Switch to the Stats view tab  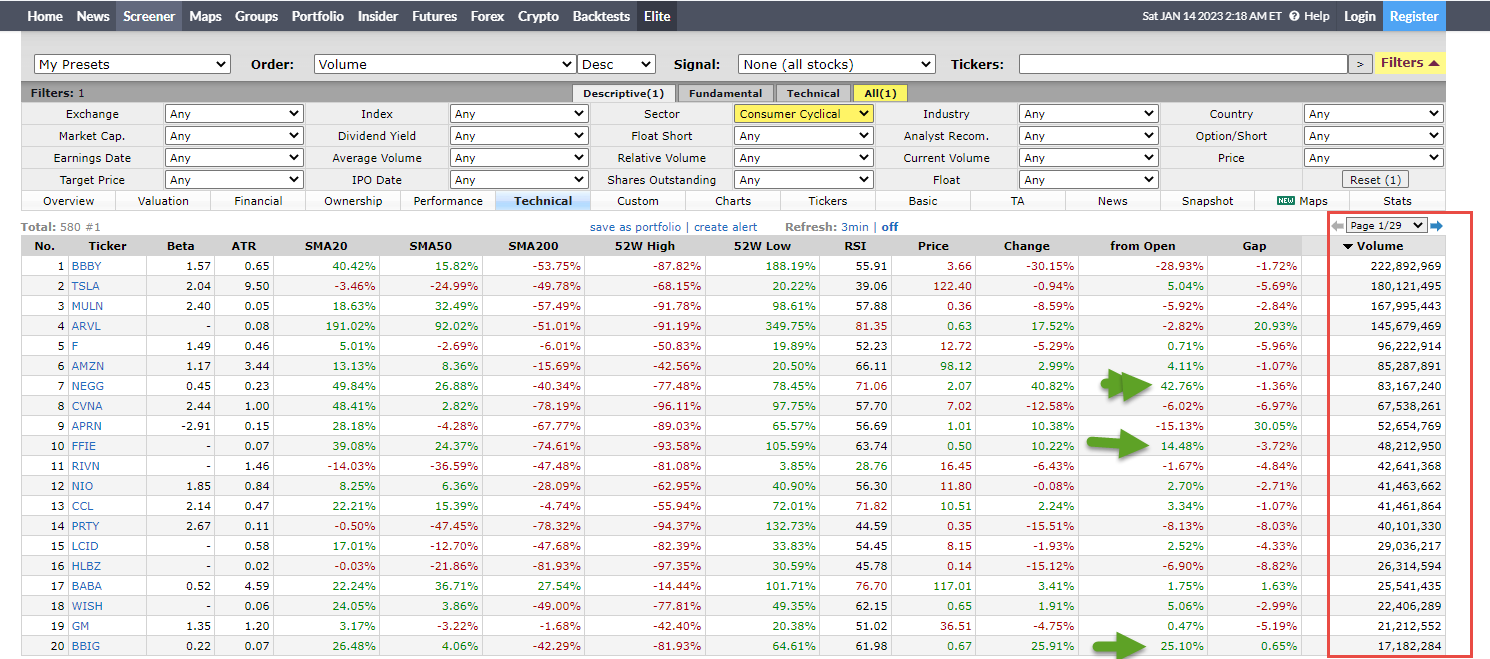[x=1397, y=201]
